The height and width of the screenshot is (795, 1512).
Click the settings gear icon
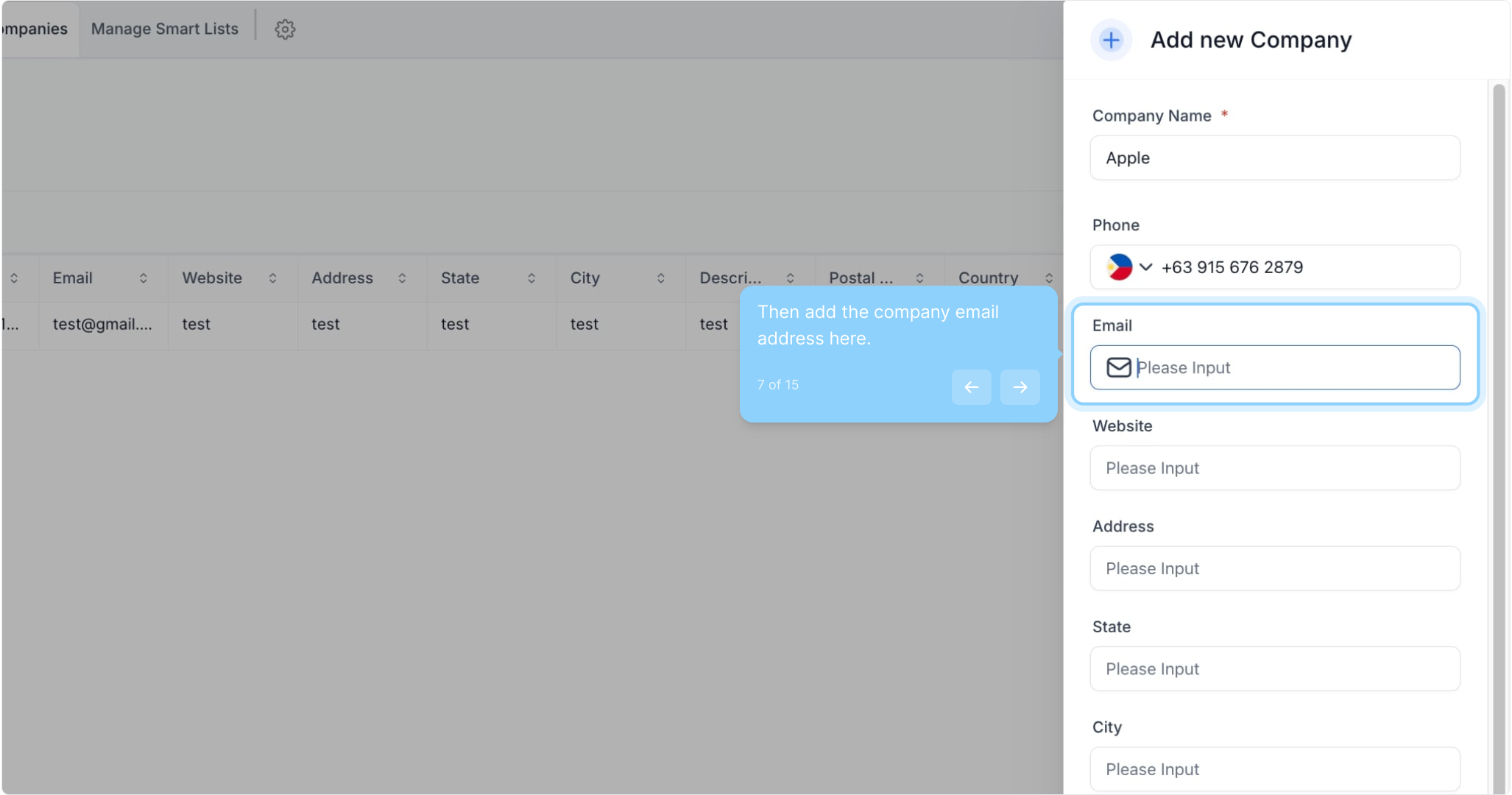285,29
